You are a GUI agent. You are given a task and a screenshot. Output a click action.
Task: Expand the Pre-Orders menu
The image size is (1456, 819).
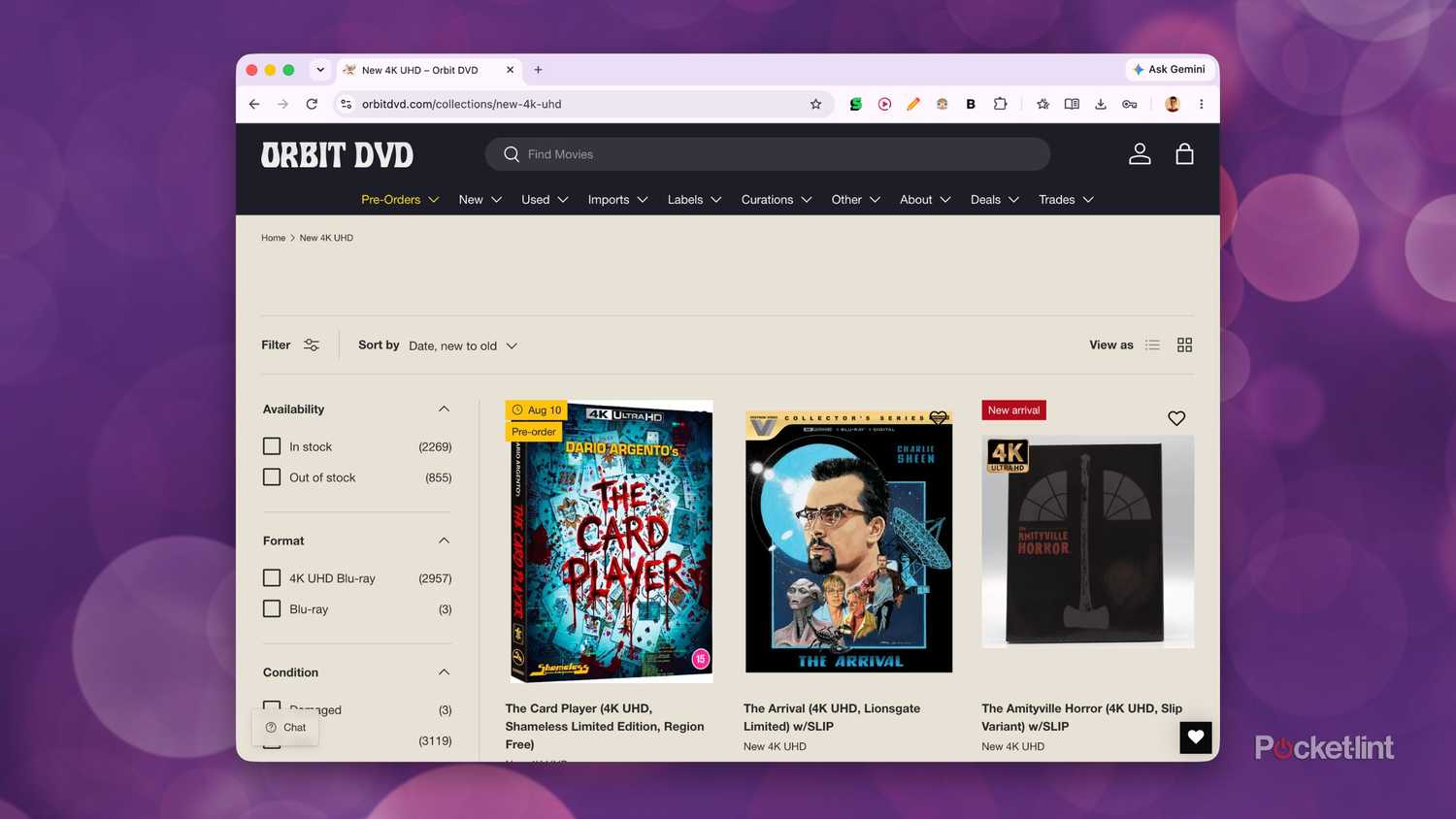400,200
